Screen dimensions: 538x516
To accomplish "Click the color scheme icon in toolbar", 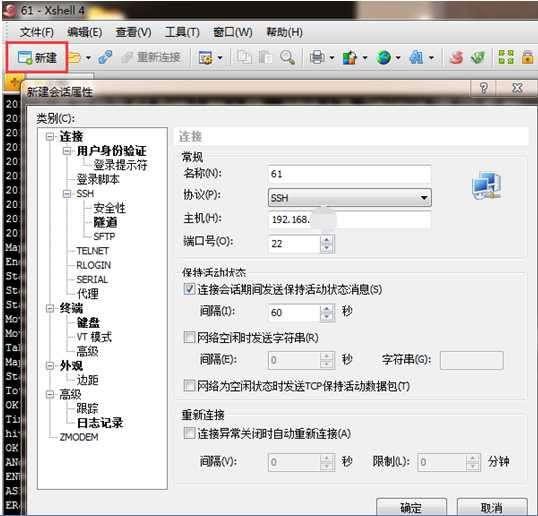I will pyautogui.click(x=350, y=57).
